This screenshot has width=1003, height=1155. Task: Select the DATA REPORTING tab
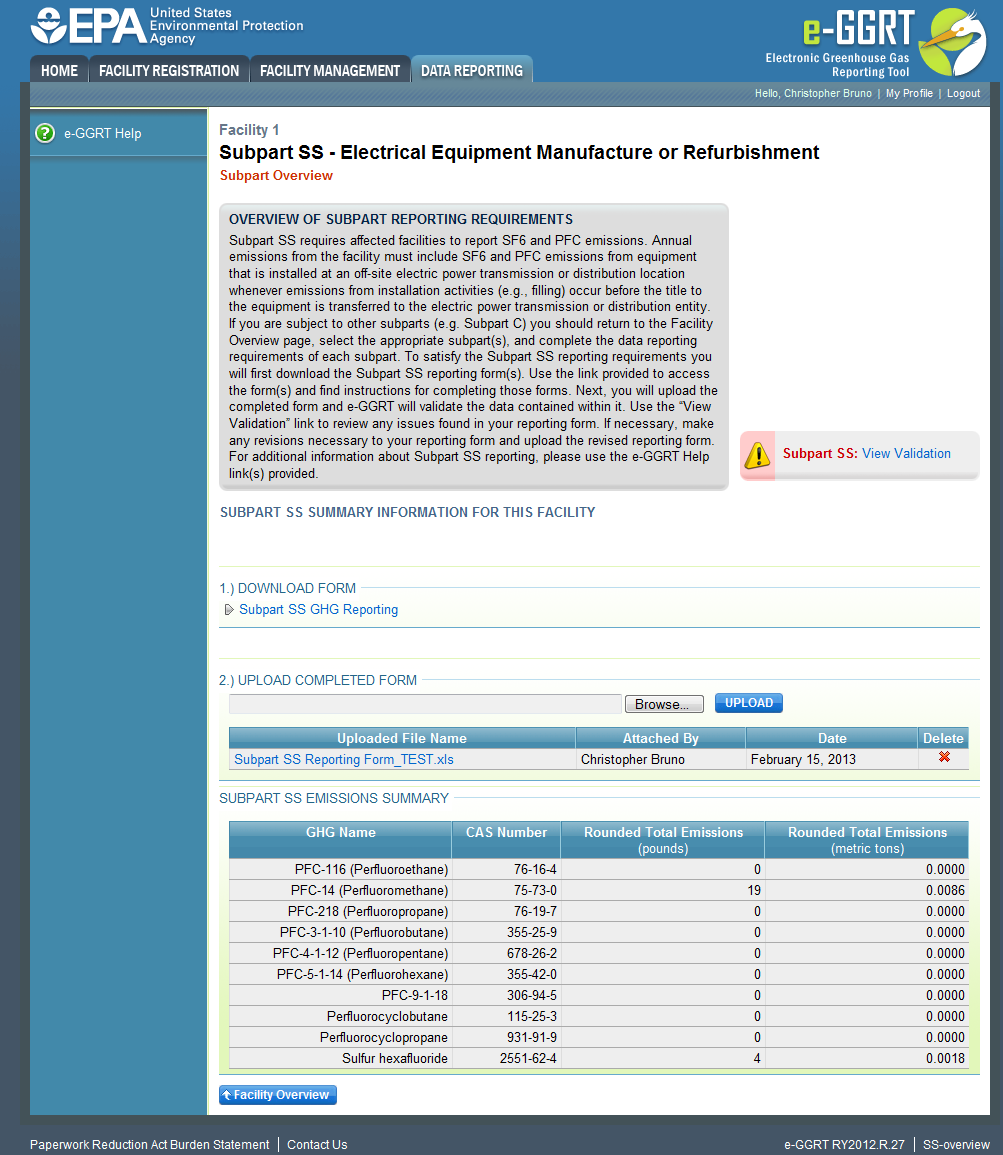coord(471,71)
